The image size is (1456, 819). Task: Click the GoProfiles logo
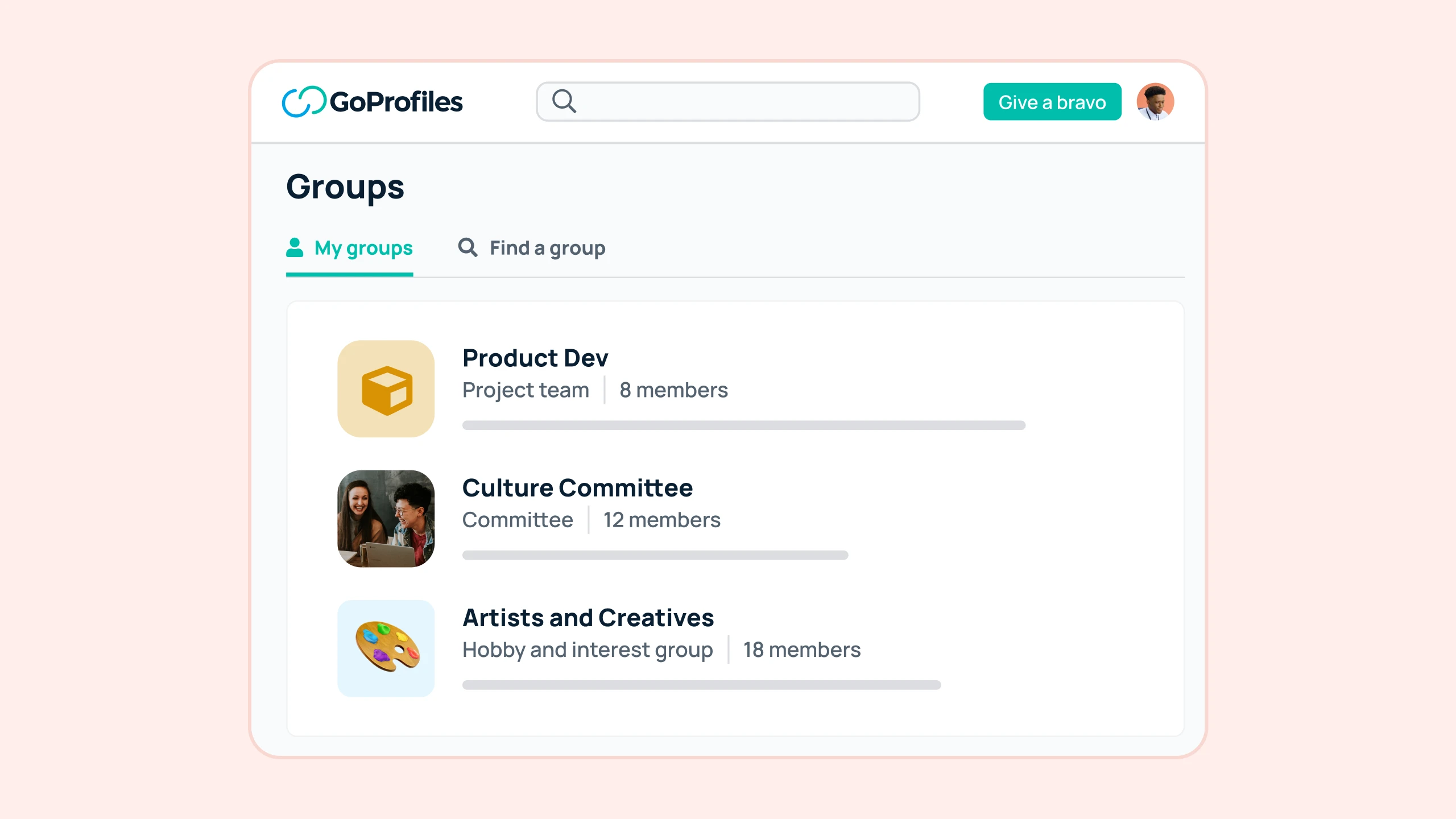373,102
